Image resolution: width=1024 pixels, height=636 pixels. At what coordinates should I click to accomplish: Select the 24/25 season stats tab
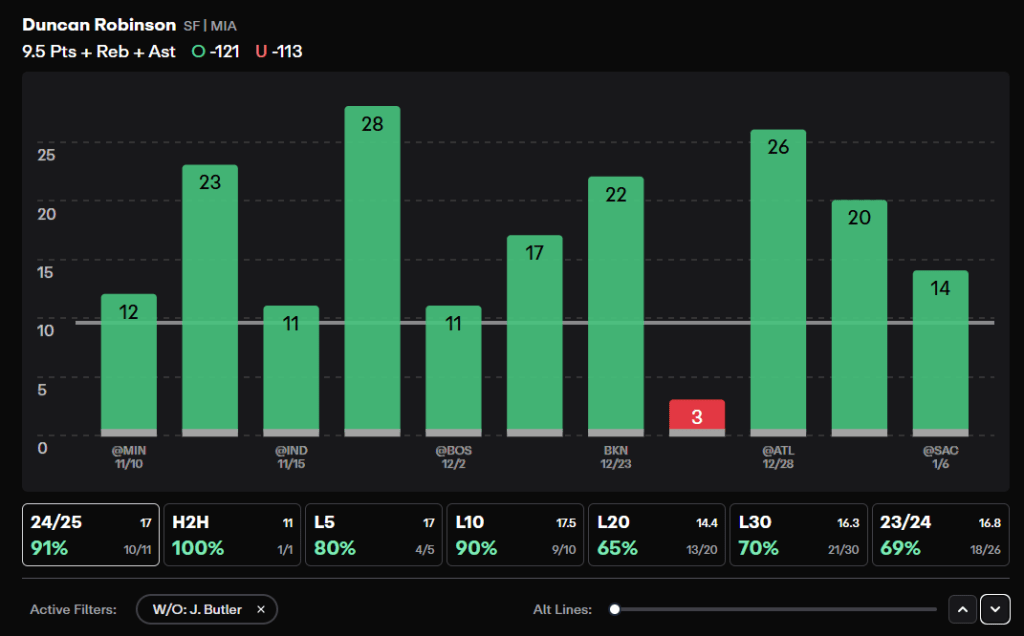point(91,534)
